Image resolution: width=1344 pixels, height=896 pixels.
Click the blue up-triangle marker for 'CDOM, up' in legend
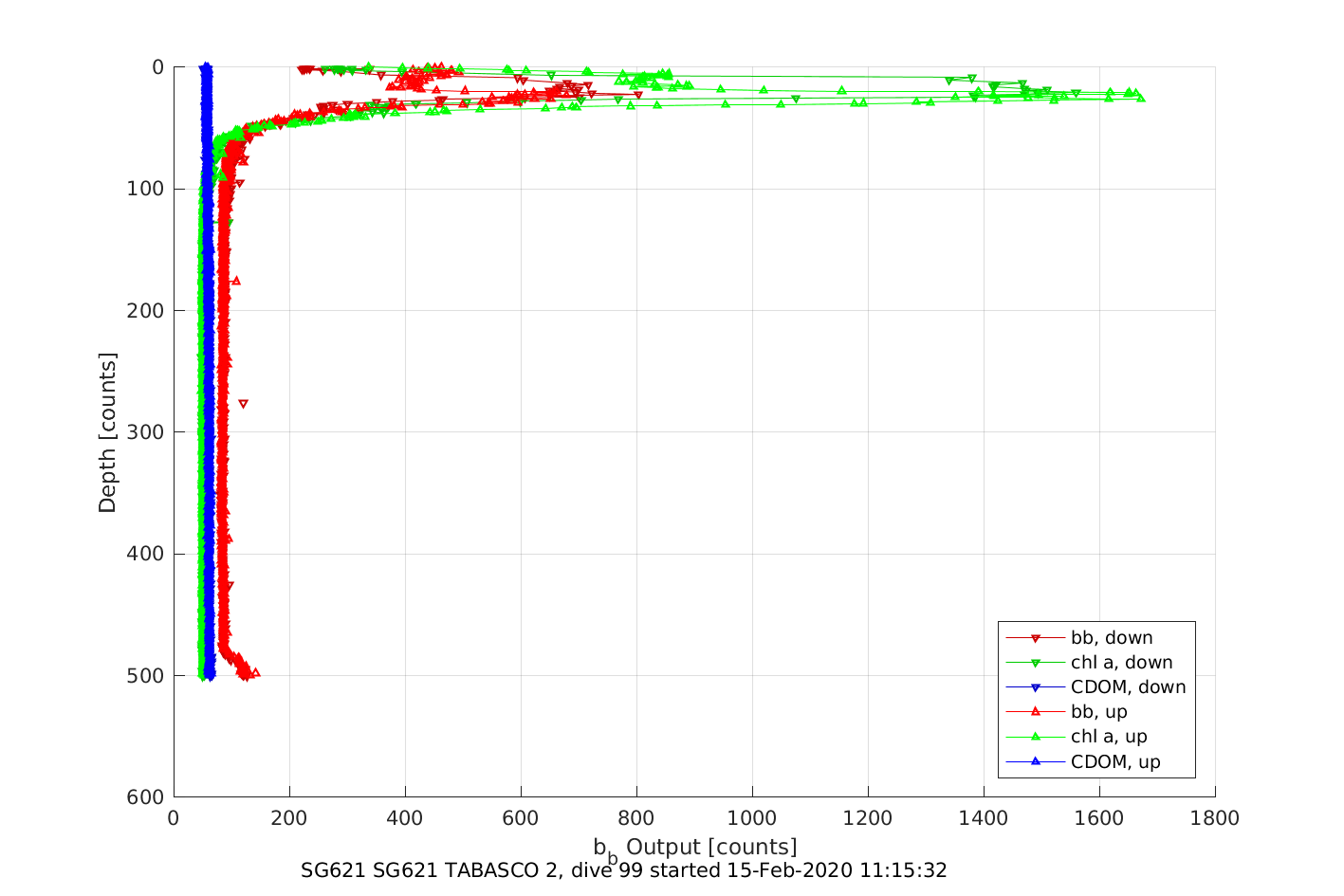coord(1036,760)
